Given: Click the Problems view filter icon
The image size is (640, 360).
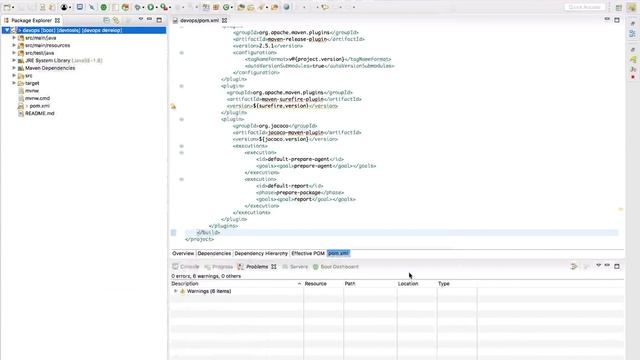Looking at the screenshot, I should pyautogui.click(x=574, y=267).
